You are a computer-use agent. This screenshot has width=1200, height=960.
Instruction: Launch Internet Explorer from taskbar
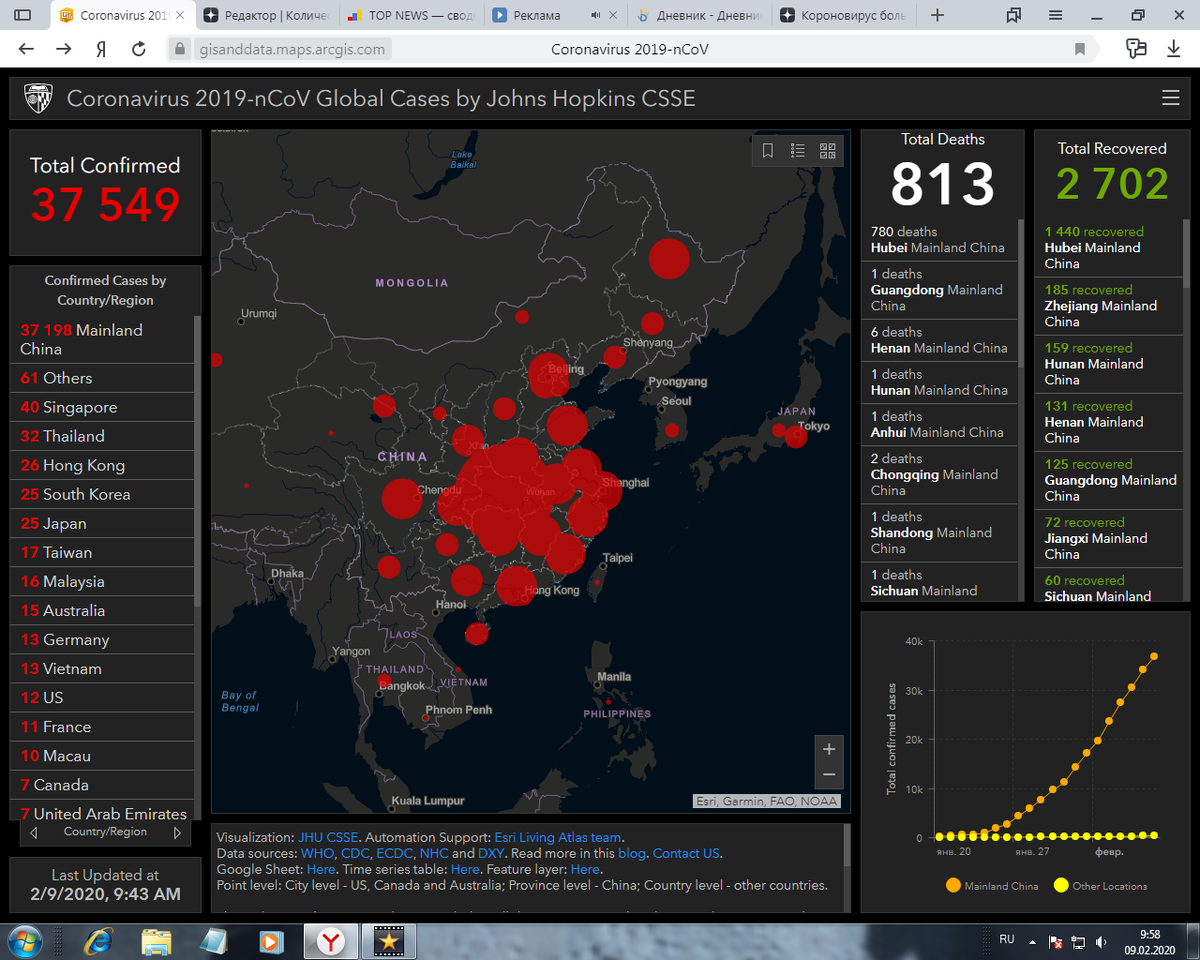click(98, 941)
